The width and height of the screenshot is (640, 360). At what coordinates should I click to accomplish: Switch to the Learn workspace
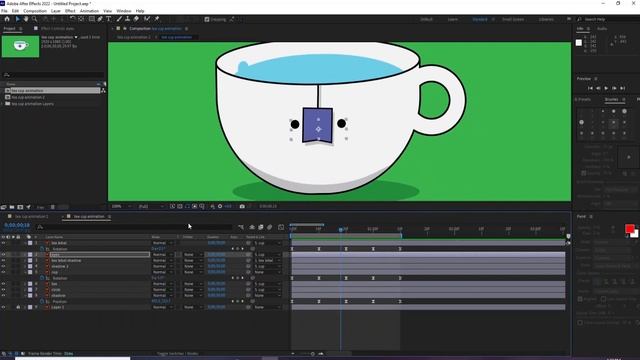(x=453, y=19)
